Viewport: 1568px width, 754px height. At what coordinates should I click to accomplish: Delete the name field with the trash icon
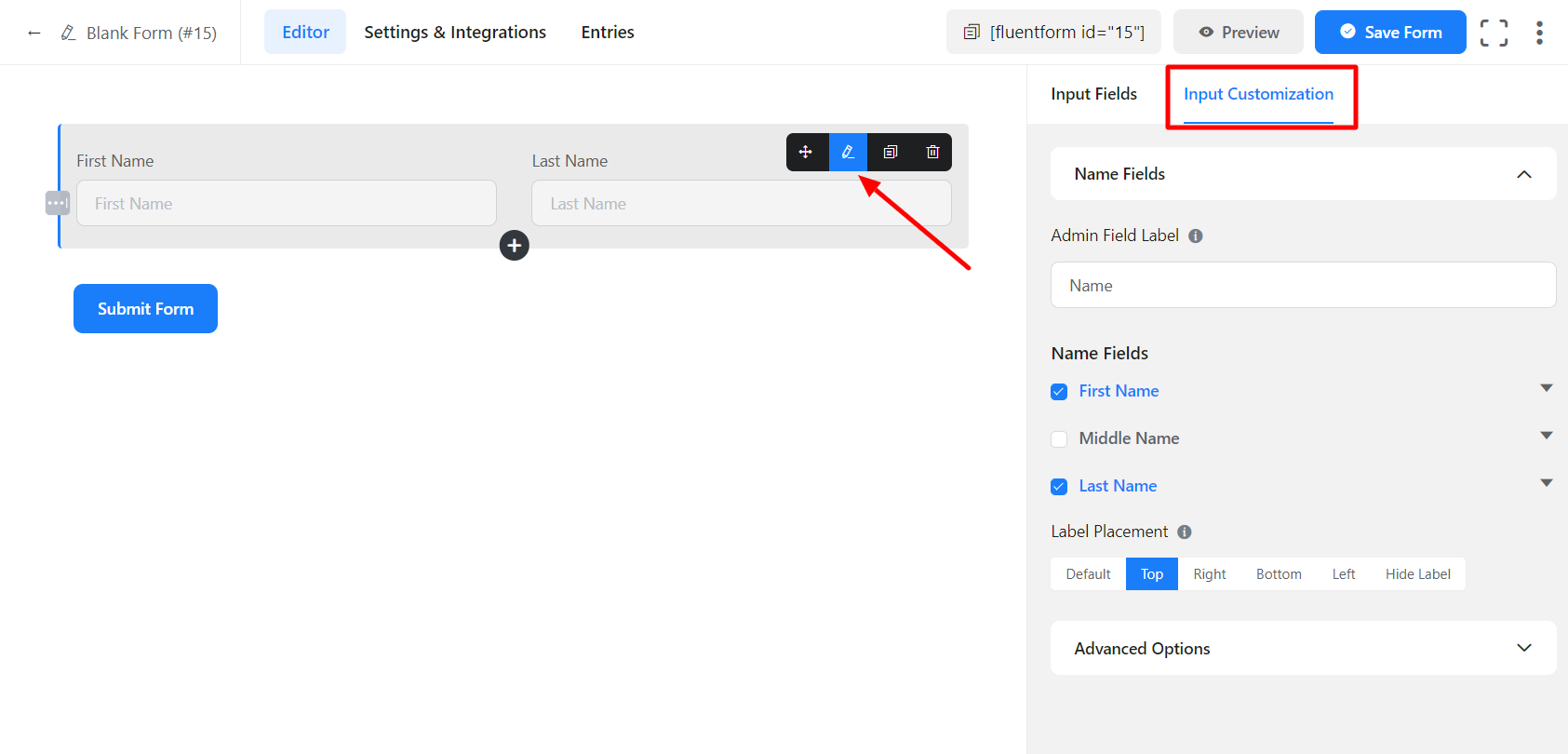pos(932,152)
